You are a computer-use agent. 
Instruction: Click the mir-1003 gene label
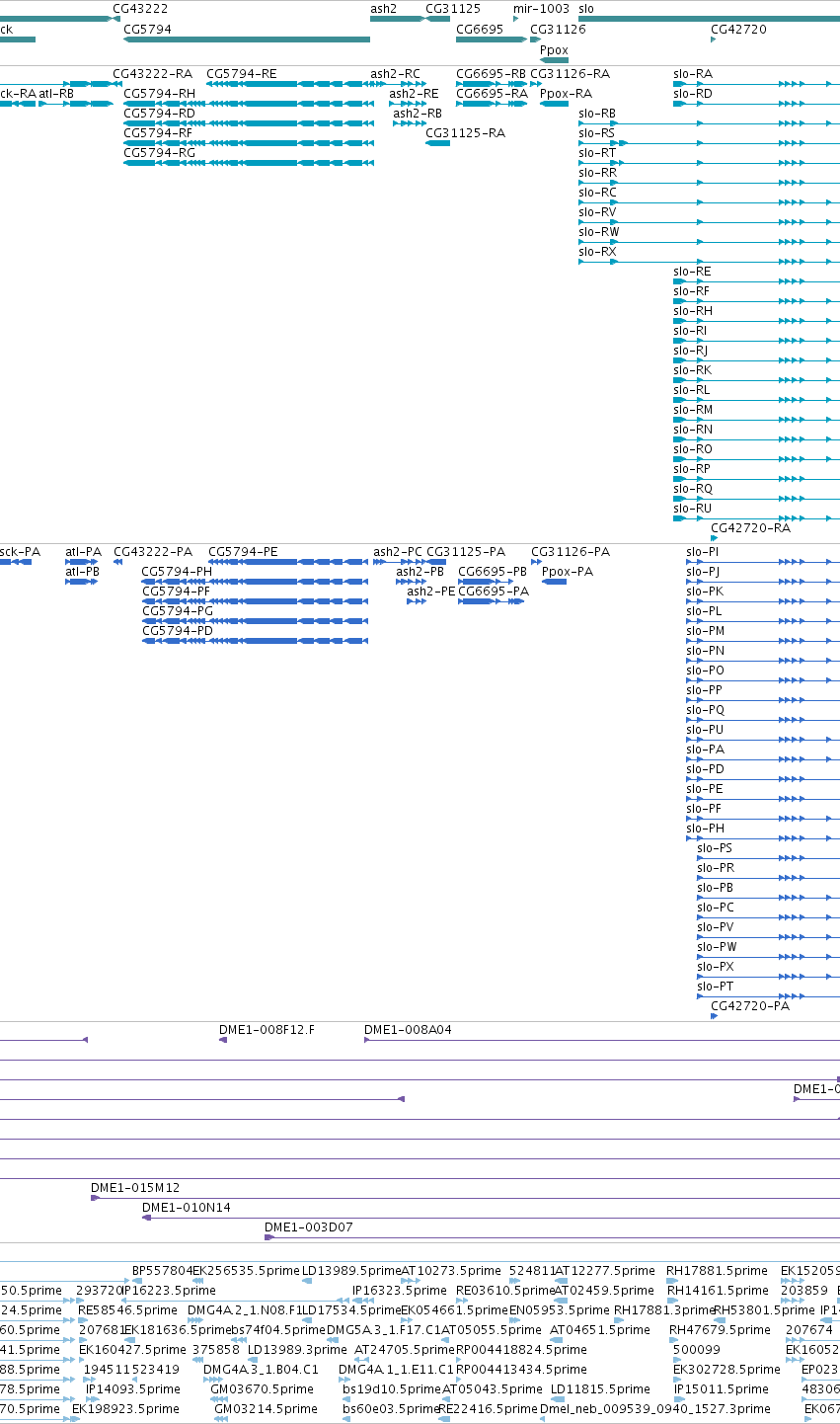point(541,9)
